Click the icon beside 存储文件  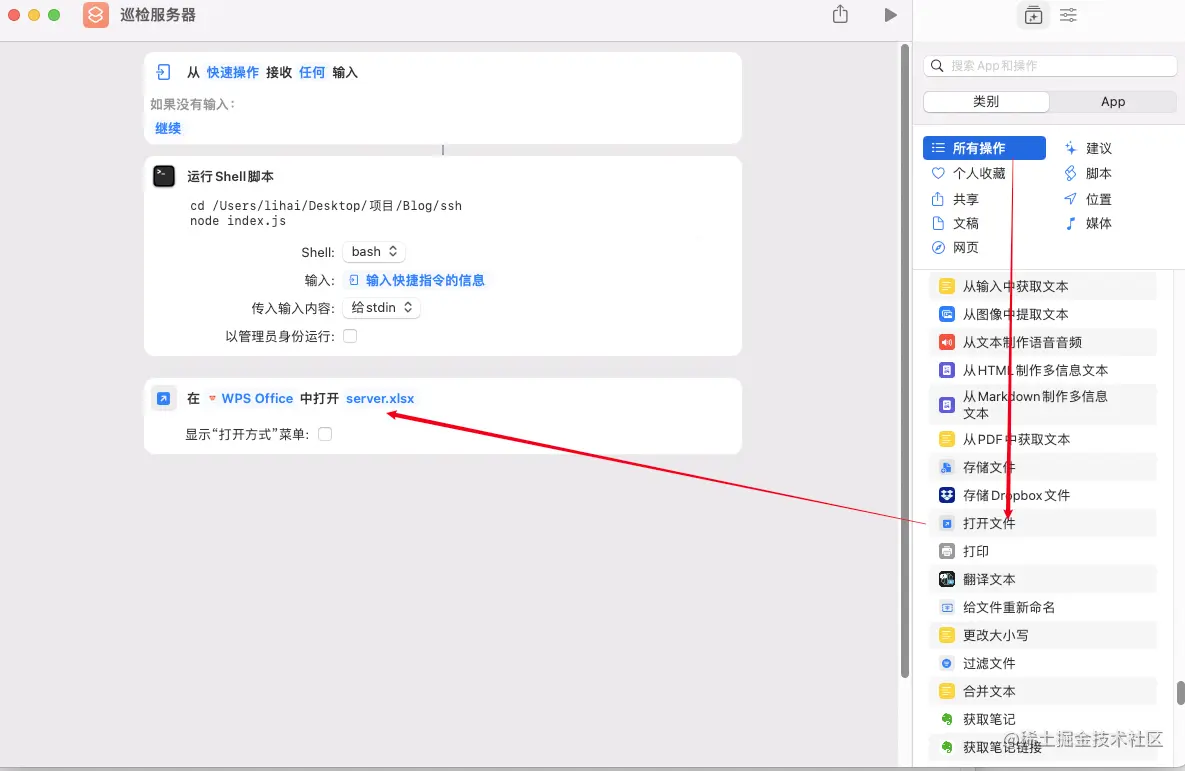pyautogui.click(x=946, y=467)
